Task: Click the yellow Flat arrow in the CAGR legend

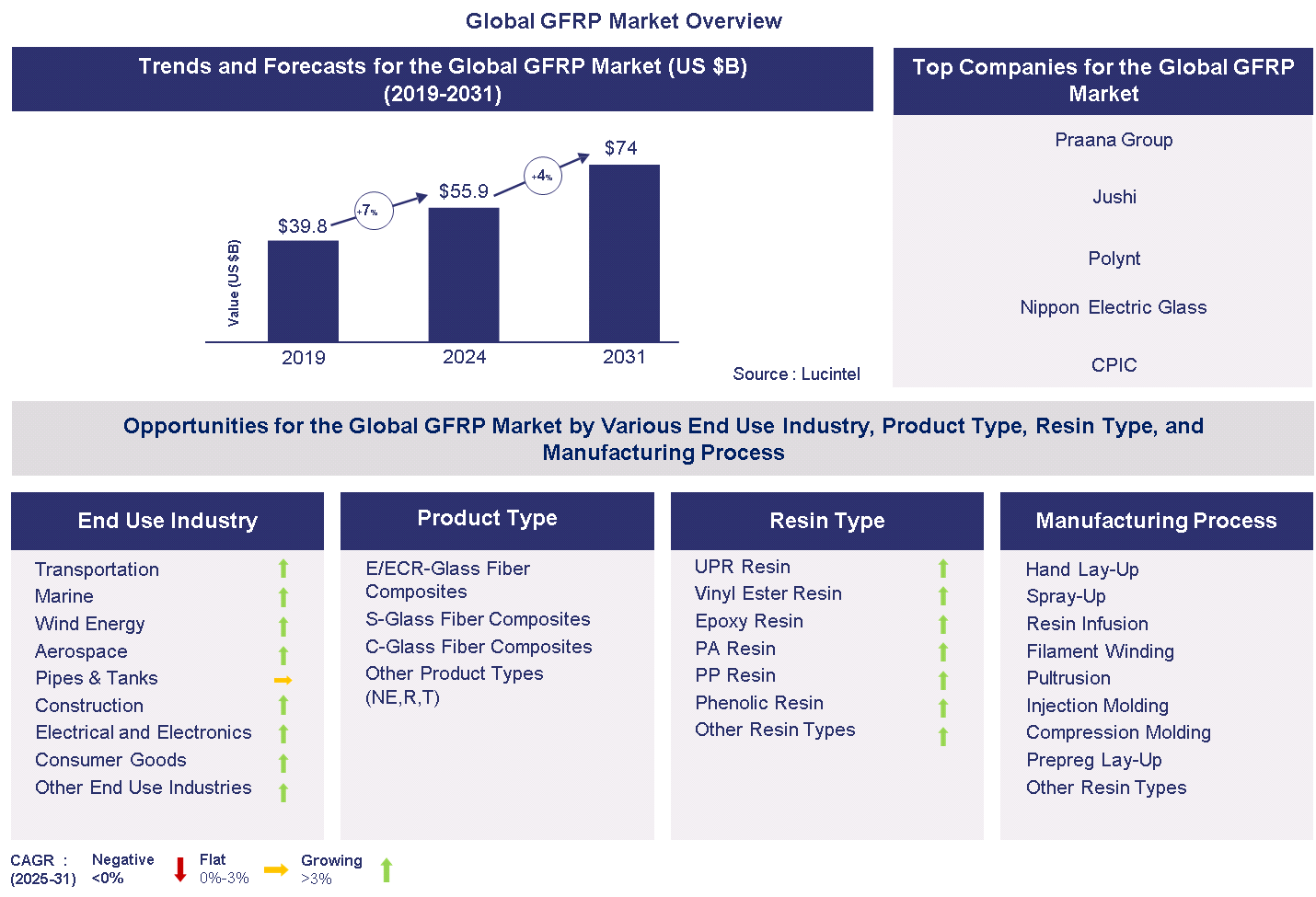Action: [x=276, y=868]
